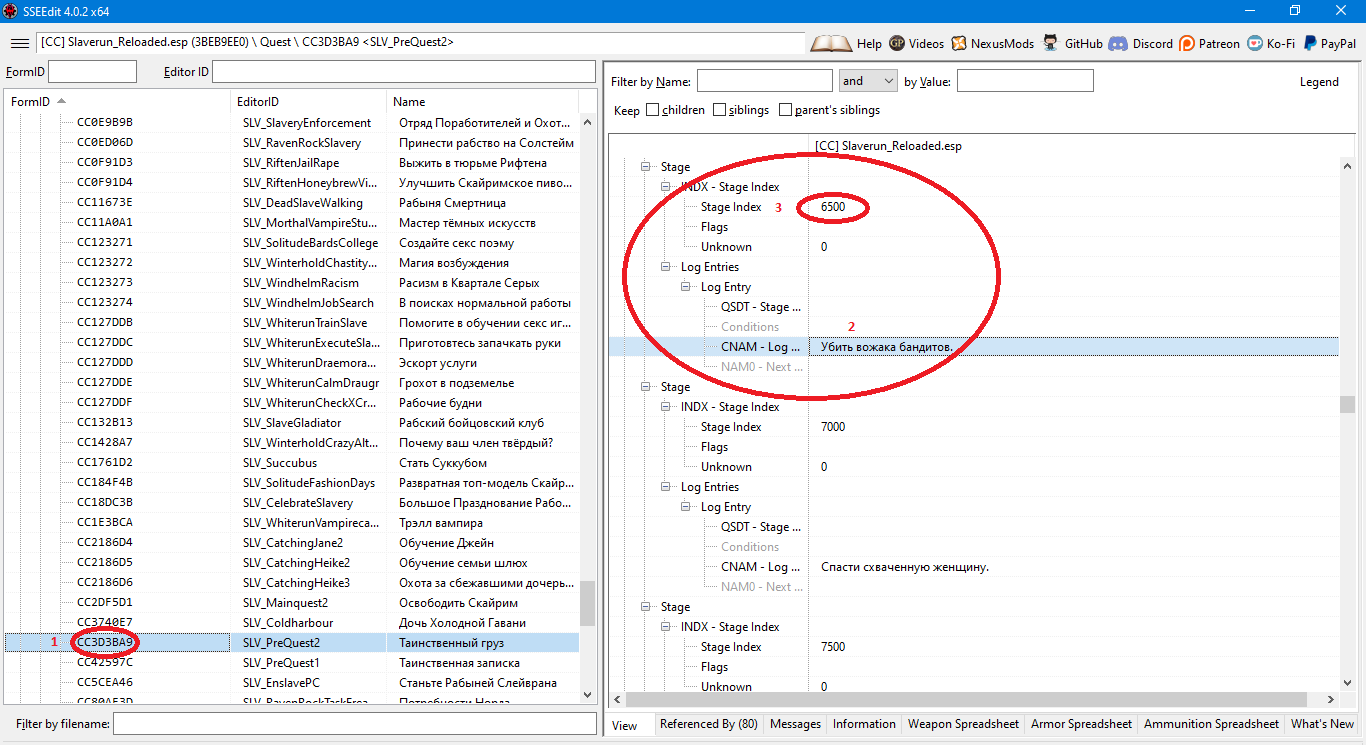
Task: Toggle the Keep siblings checkbox
Action: pyautogui.click(x=720, y=110)
